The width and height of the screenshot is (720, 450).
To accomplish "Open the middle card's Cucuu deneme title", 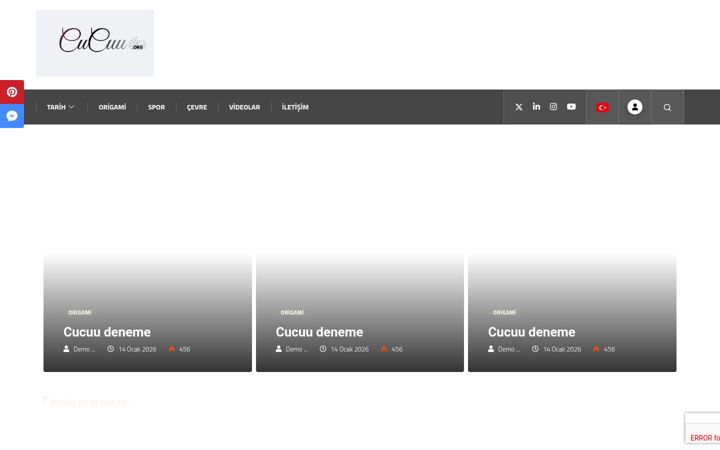I will pyautogui.click(x=319, y=332).
